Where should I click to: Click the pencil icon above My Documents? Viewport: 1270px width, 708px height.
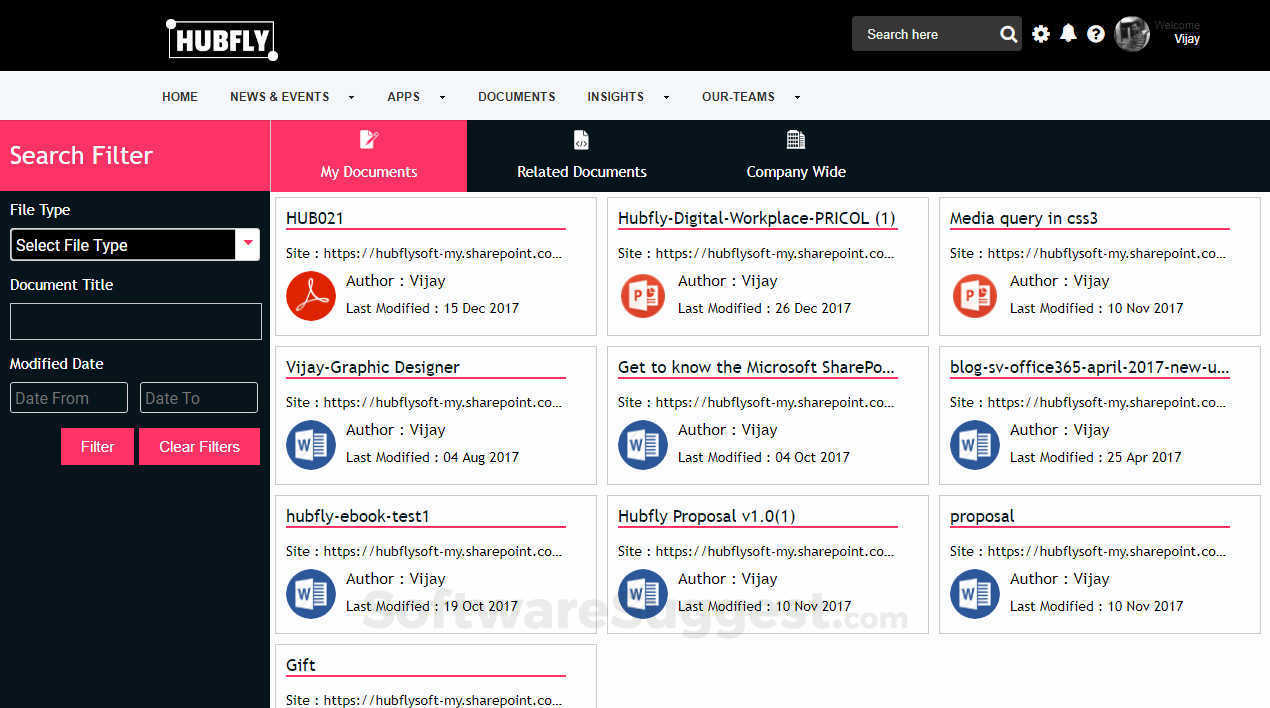click(x=368, y=139)
